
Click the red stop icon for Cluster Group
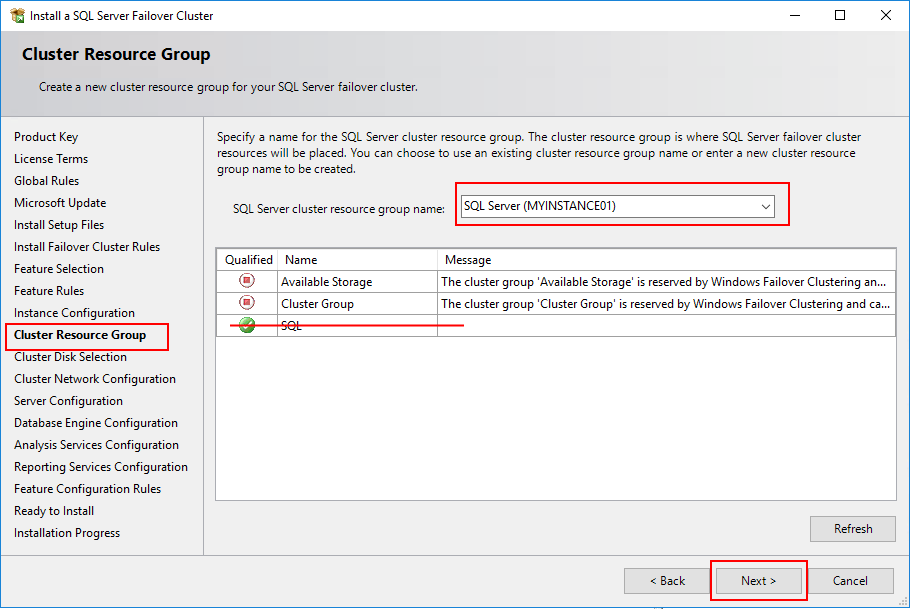247,303
